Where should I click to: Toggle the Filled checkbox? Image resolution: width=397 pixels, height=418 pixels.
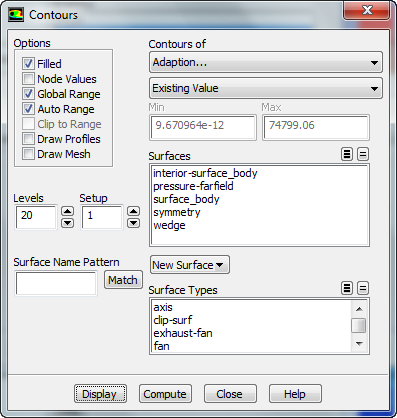pyautogui.click(x=28, y=63)
